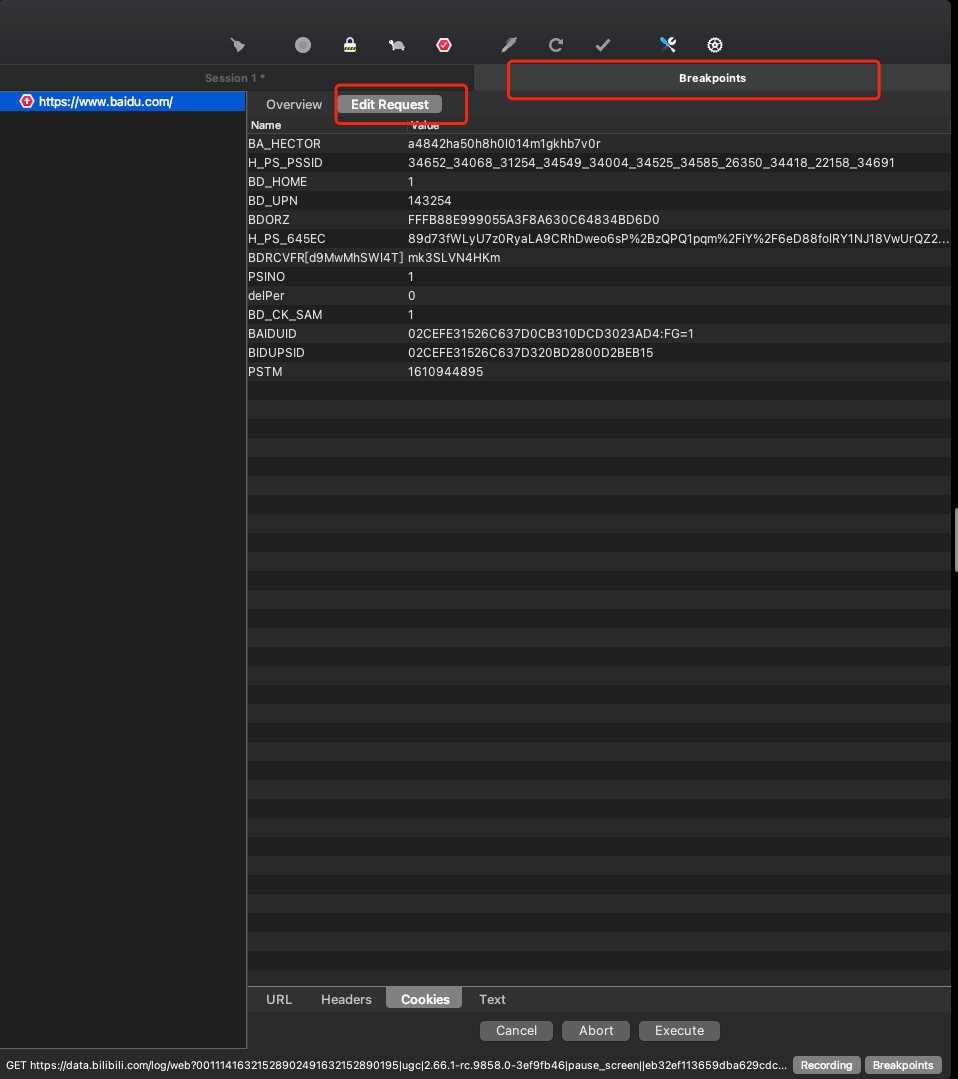Viewport: 958px width, 1079px height.
Task: Select the BAIDUID cookie name
Action: click(272, 334)
